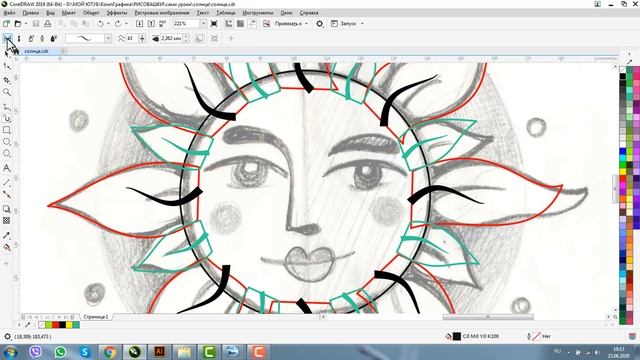Open WhatsApp from the taskbar
Screen dimensions: 640x360
click(60, 351)
